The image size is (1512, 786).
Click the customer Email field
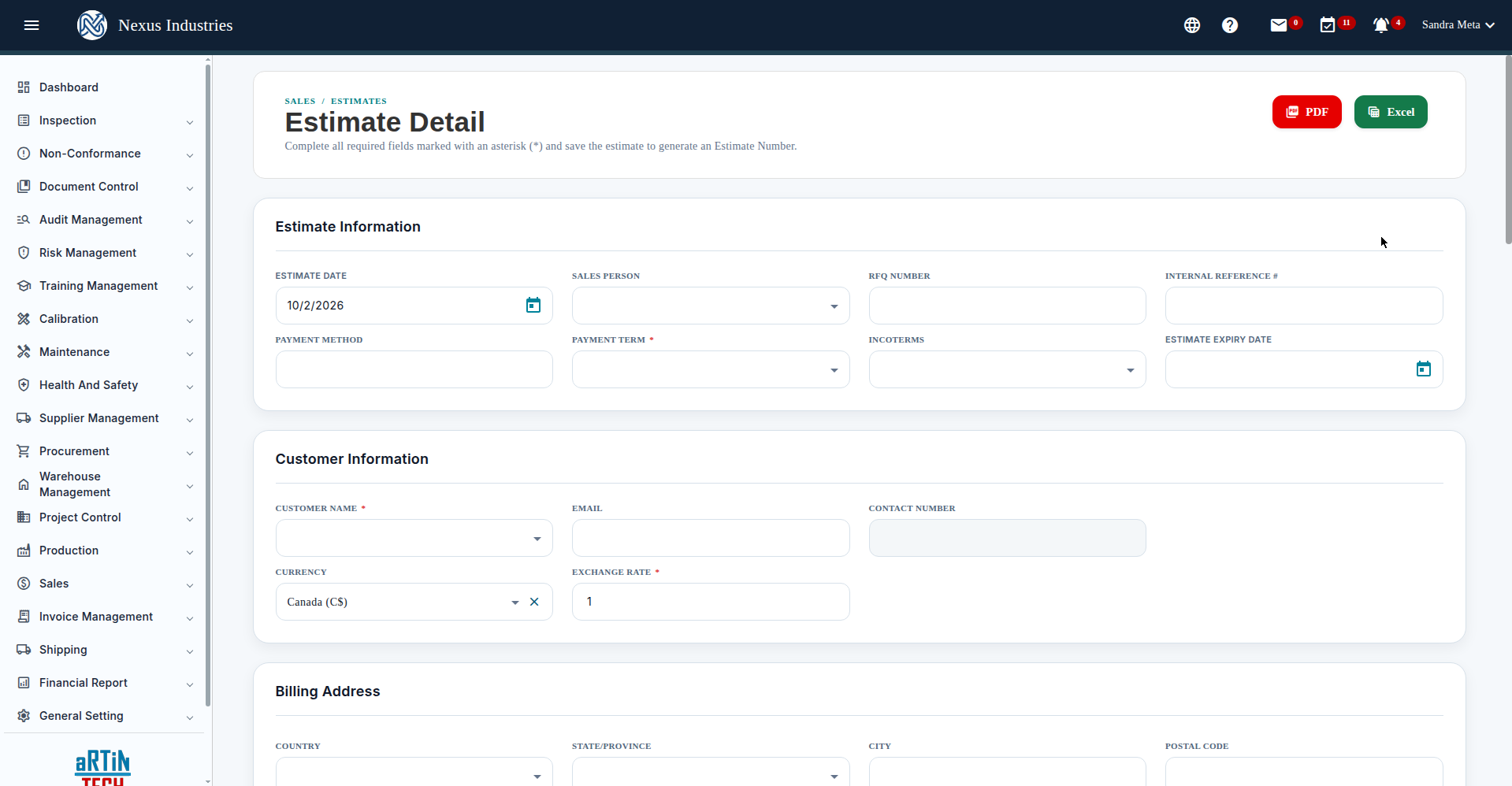(x=711, y=538)
